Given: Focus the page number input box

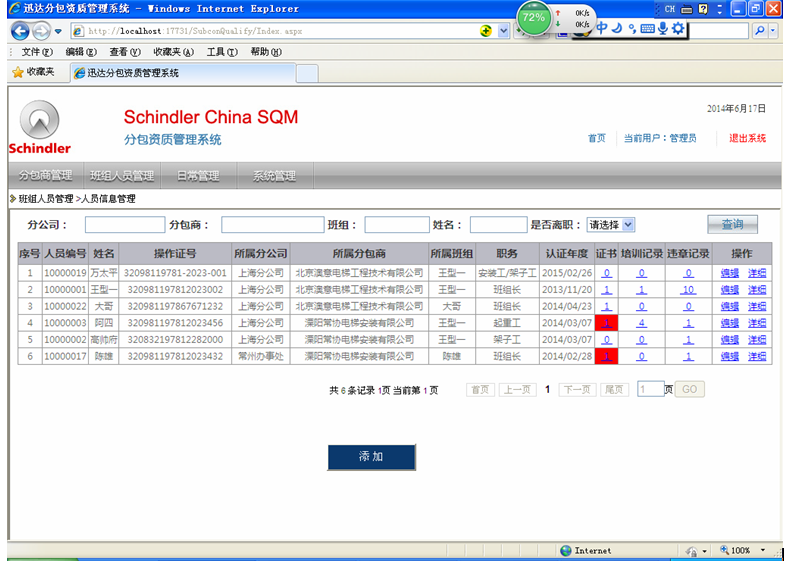Looking at the screenshot, I should (651, 389).
